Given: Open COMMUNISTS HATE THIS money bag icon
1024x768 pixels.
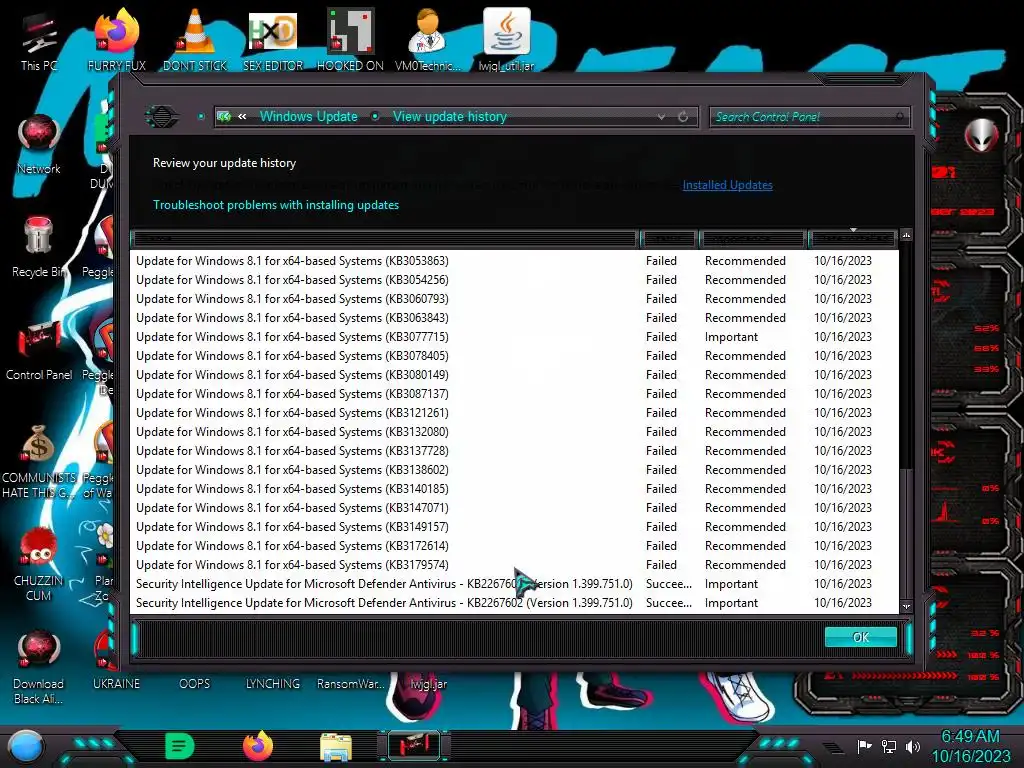Looking at the screenshot, I should click(x=39, y=461).
